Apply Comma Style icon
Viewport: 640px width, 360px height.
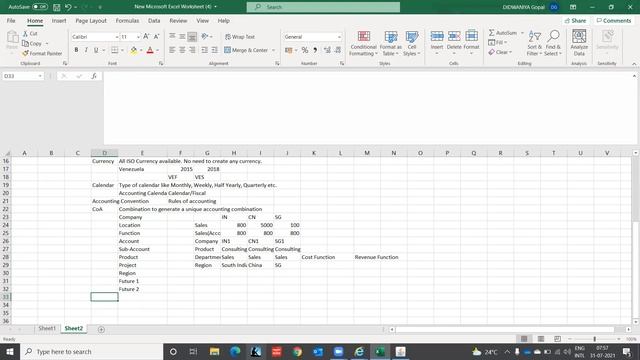[x=315, y=50]
